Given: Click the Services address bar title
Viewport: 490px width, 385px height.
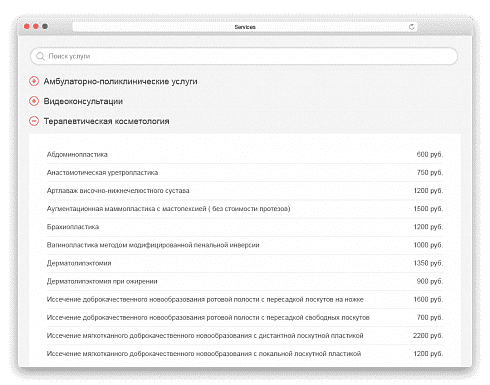Looking at the screenshot, I should pos(245,27).
